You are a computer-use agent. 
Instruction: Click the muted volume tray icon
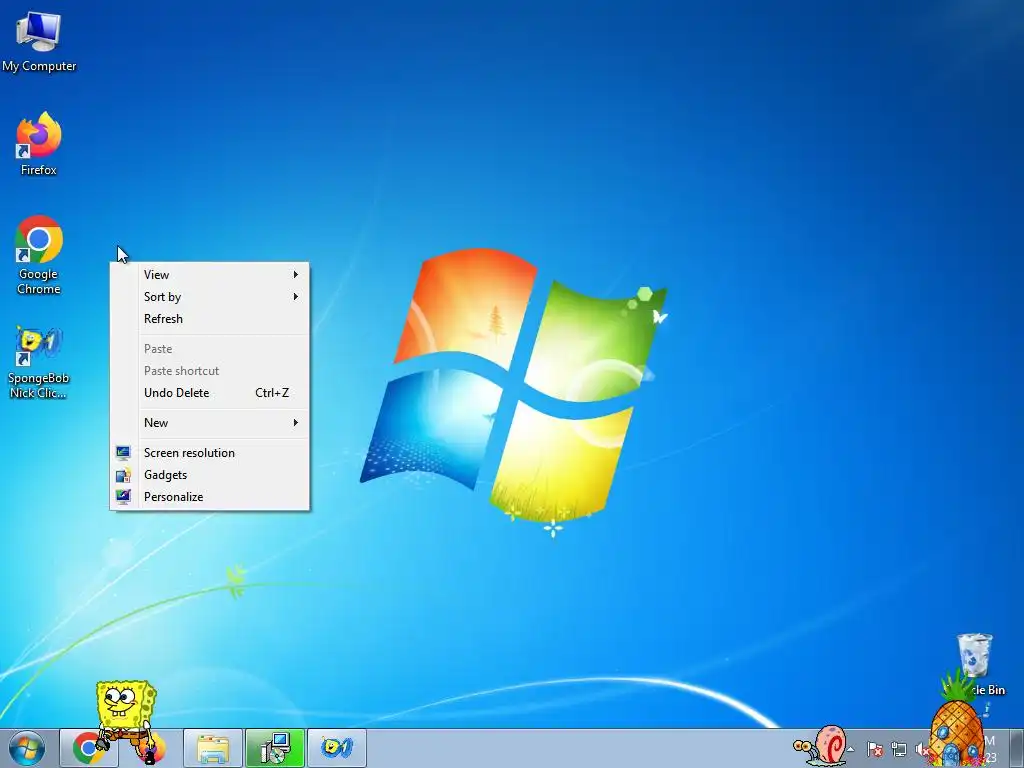pos(921,750)
